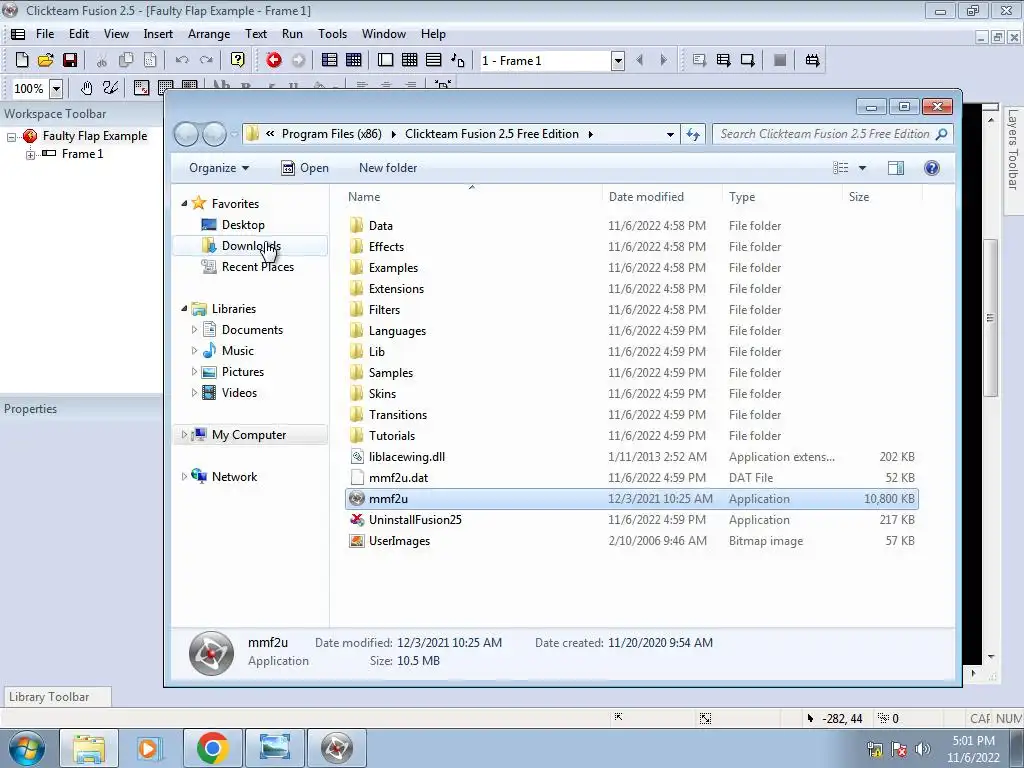
Task: Collapse the Faulty Flap Example tree node
Action: point(11,136)
